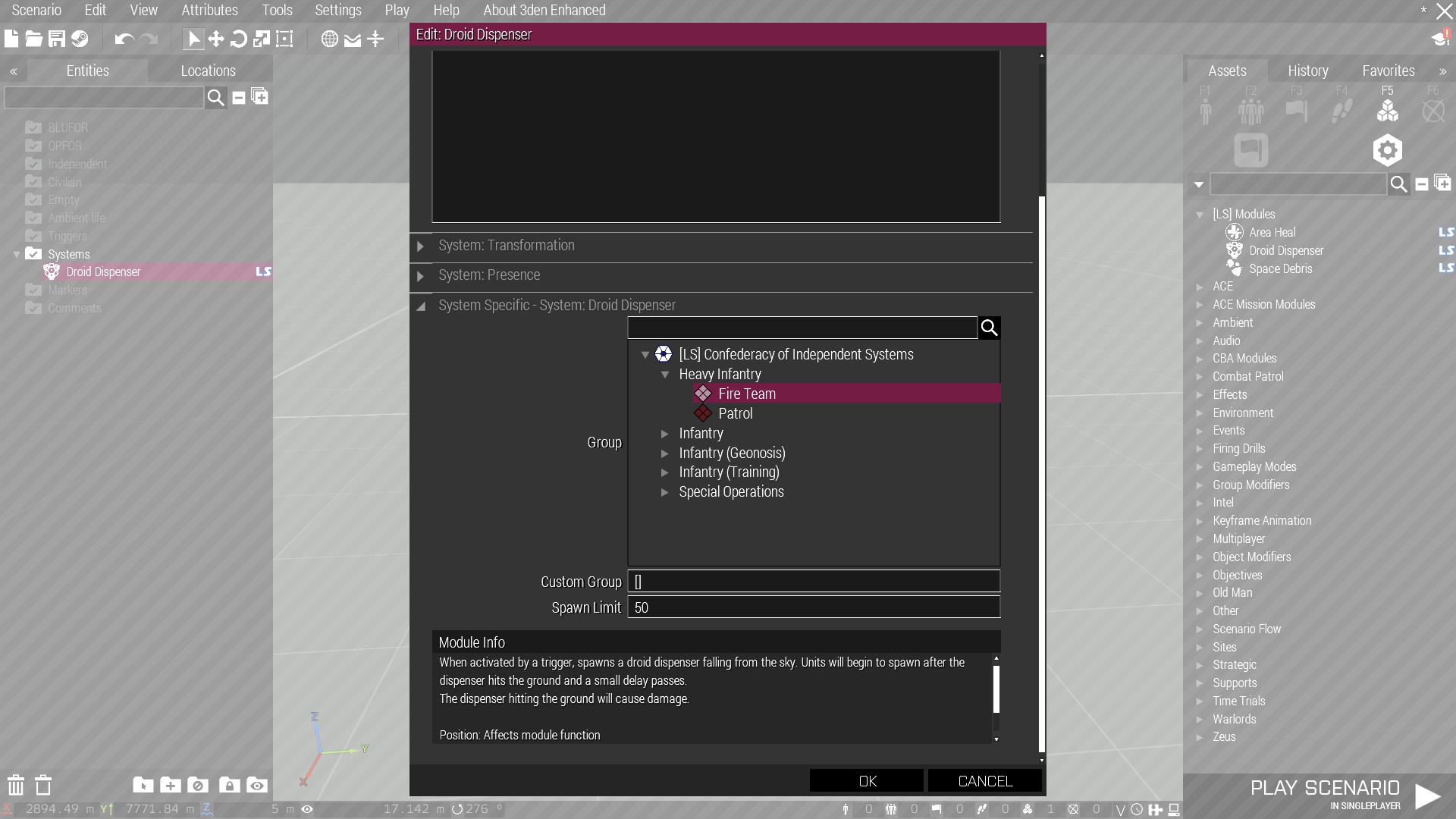This screenshot has width=1456, height=819.
Task: Click the add new layer folder icon
Action: [x=171, y=785]
